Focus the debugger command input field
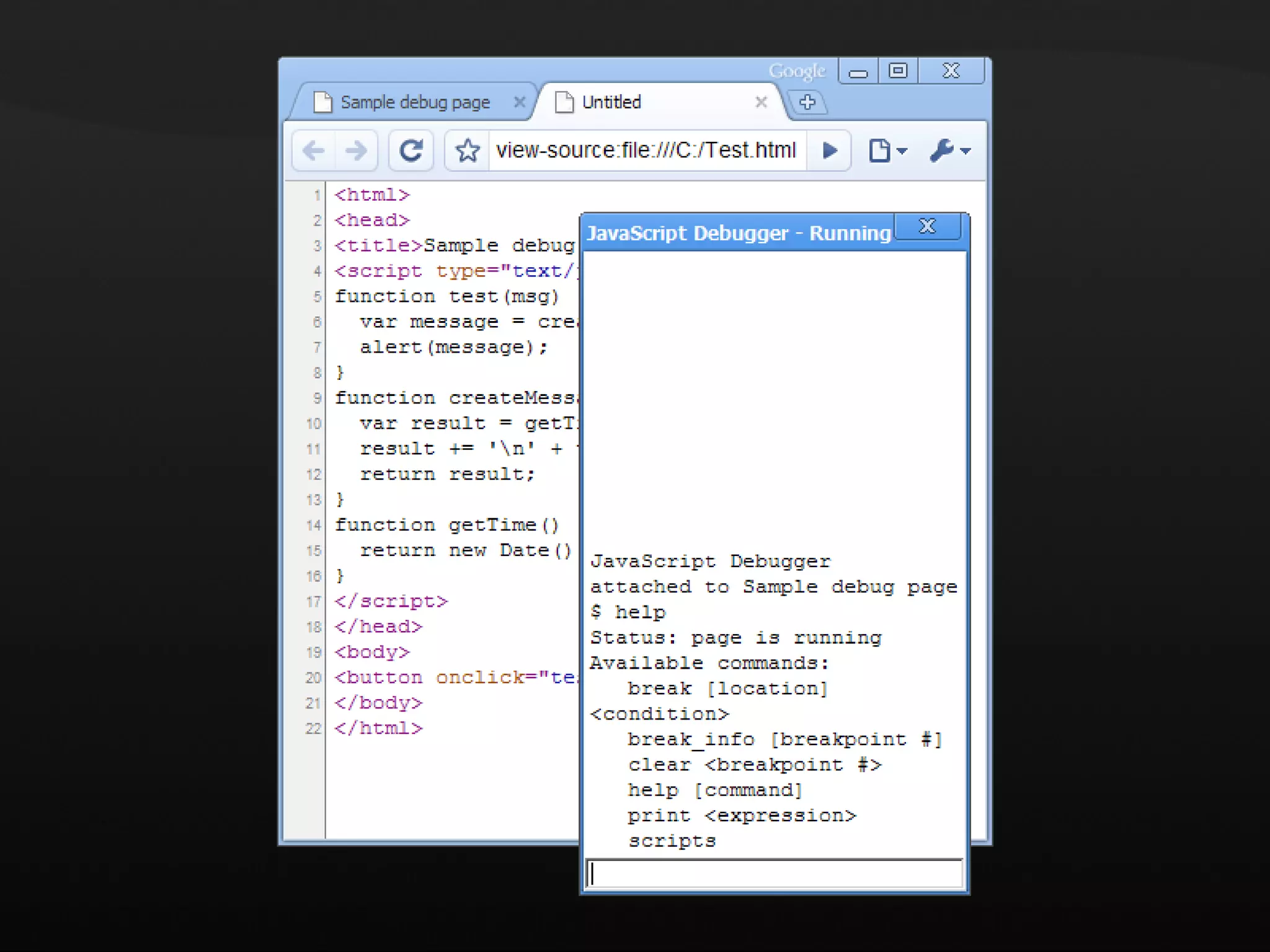Viewport: 1270px width, 952px height. tap(774, 874)
